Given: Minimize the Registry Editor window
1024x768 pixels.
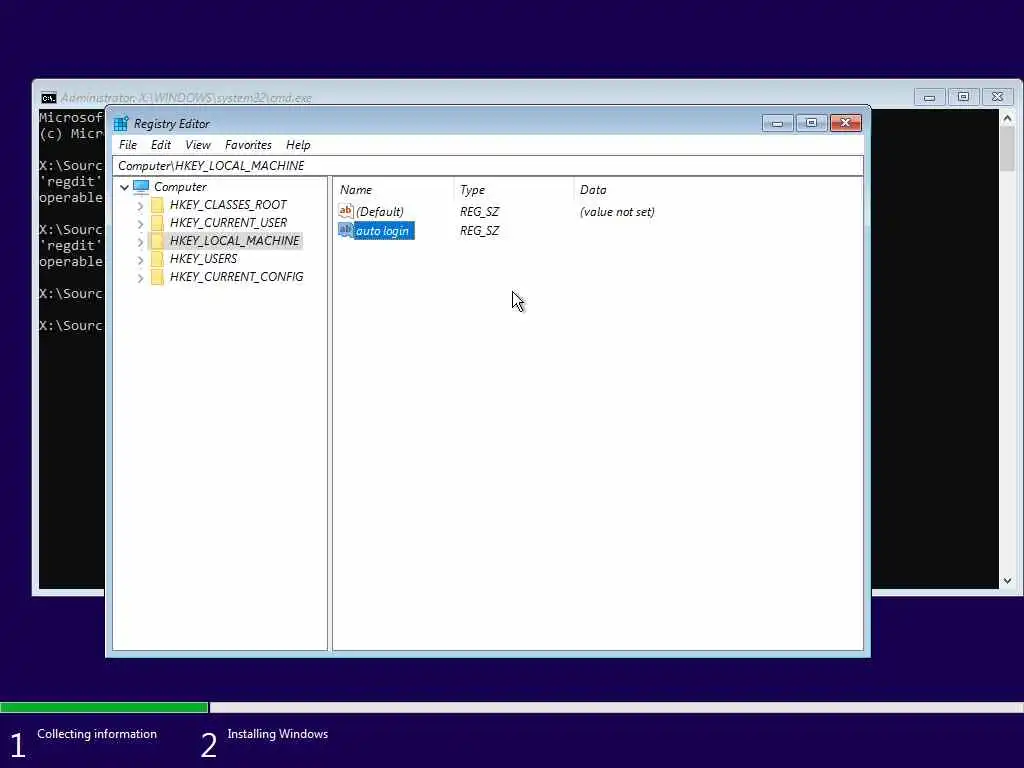Looking at the screenshot, I should pyautogui.click(x=777, y=123).
